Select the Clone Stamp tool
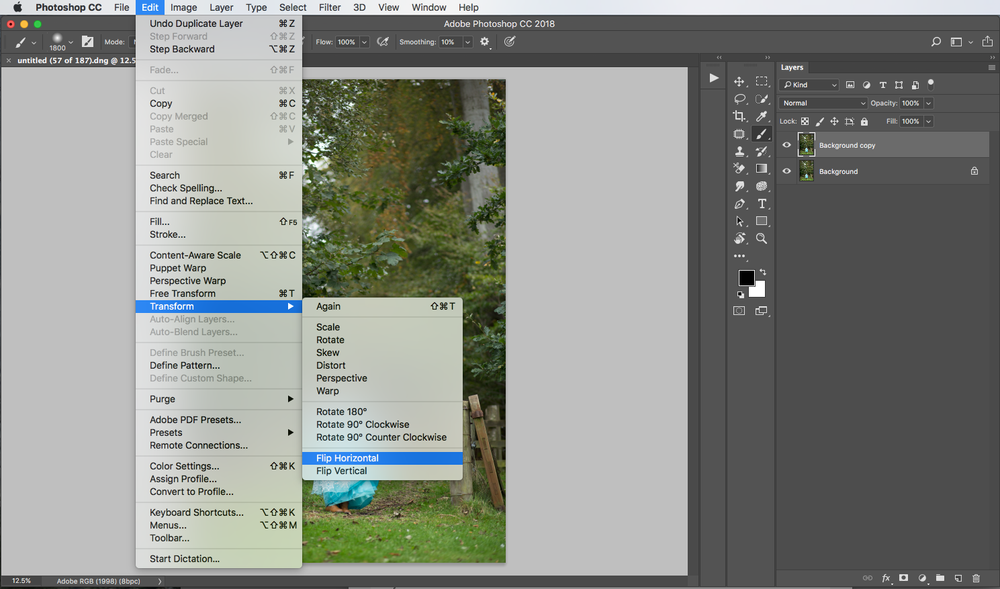 pos(739,151)
